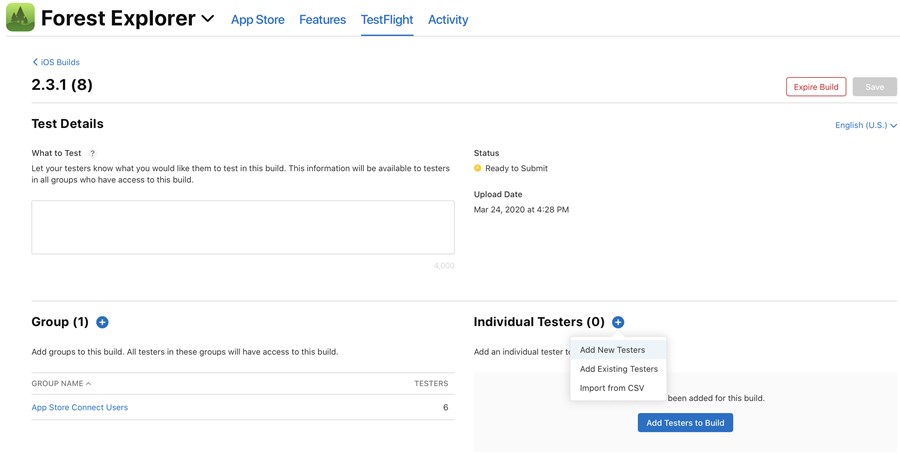Click the Ready to Submit status text
900x454 pixels.
(517, 168)
